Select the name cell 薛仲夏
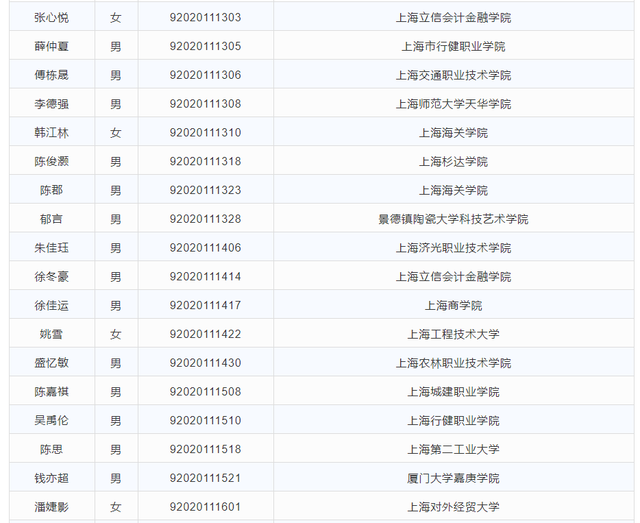640x523 pixels. pos(51,47)
